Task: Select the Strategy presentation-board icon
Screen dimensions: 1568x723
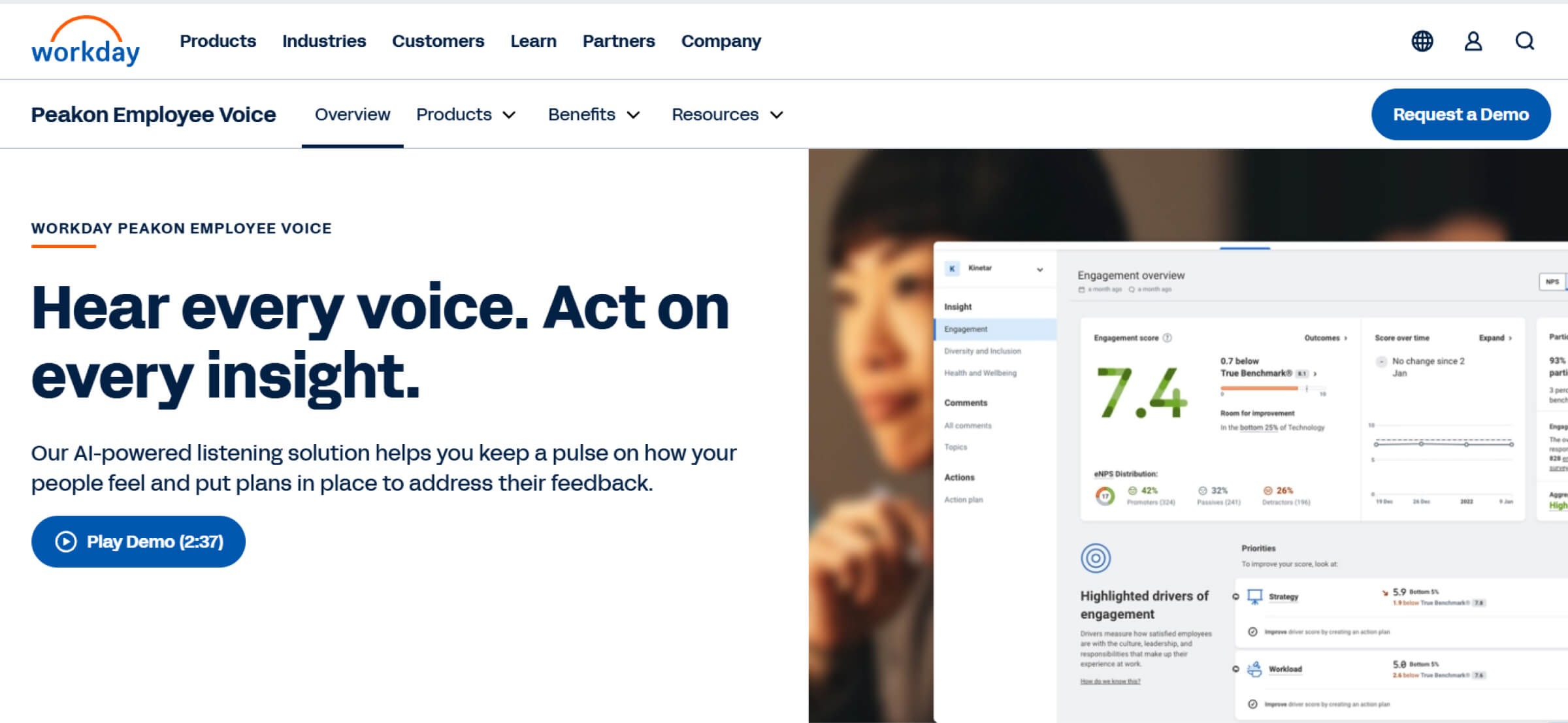Action: [x=1255, y=596]
